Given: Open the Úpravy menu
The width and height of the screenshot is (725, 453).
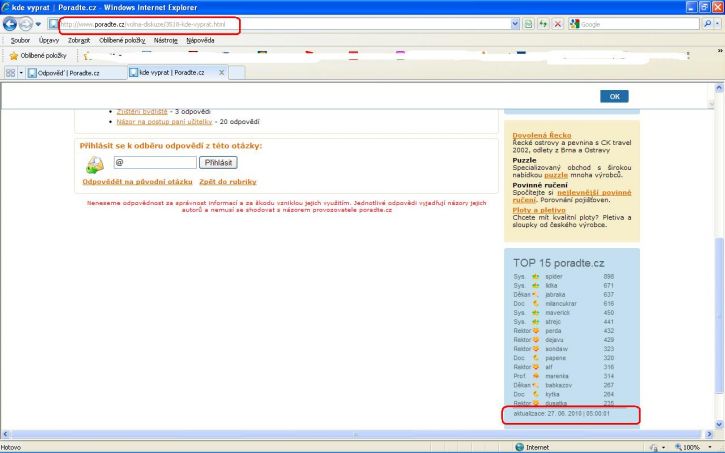Looking at the screenshot, I should point(49,40).
